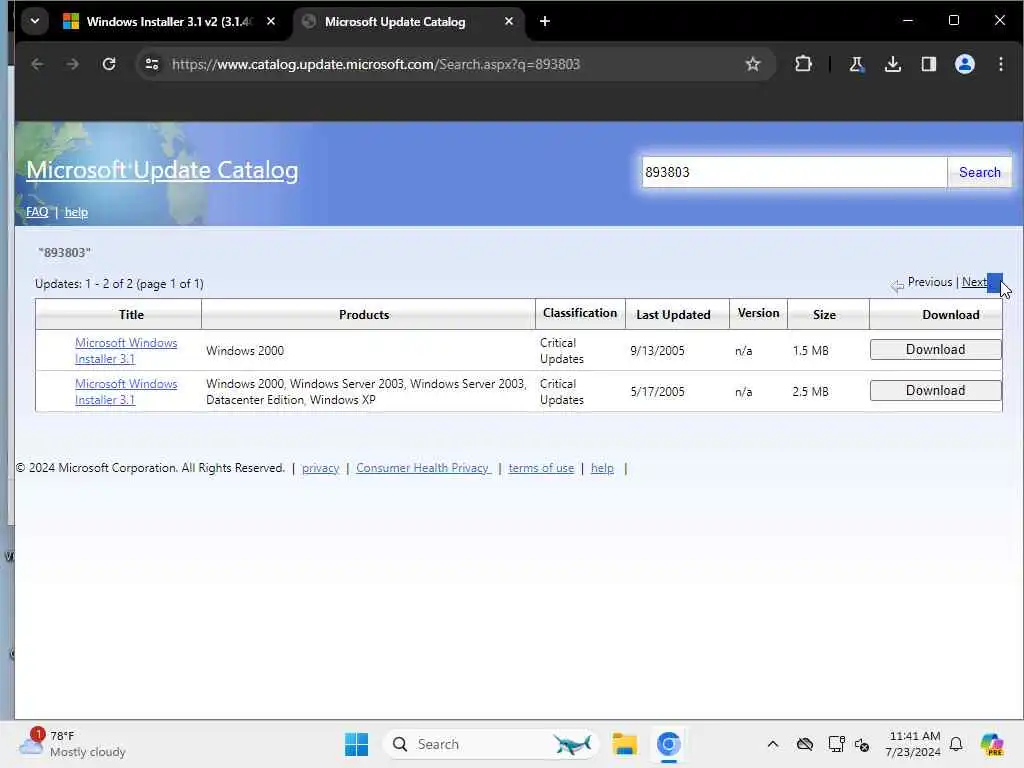Open the Windows Start menu

(x=356, y=744)
